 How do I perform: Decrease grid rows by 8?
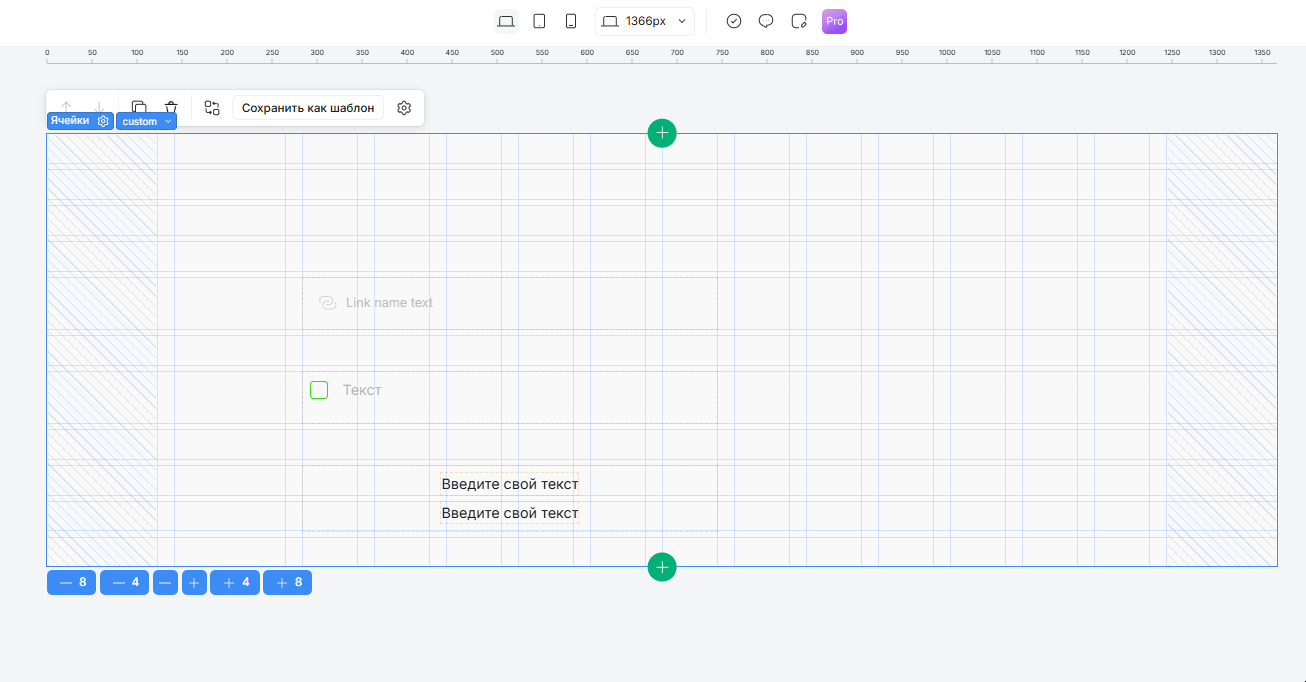pyautogui.click(x=71, y=582)
